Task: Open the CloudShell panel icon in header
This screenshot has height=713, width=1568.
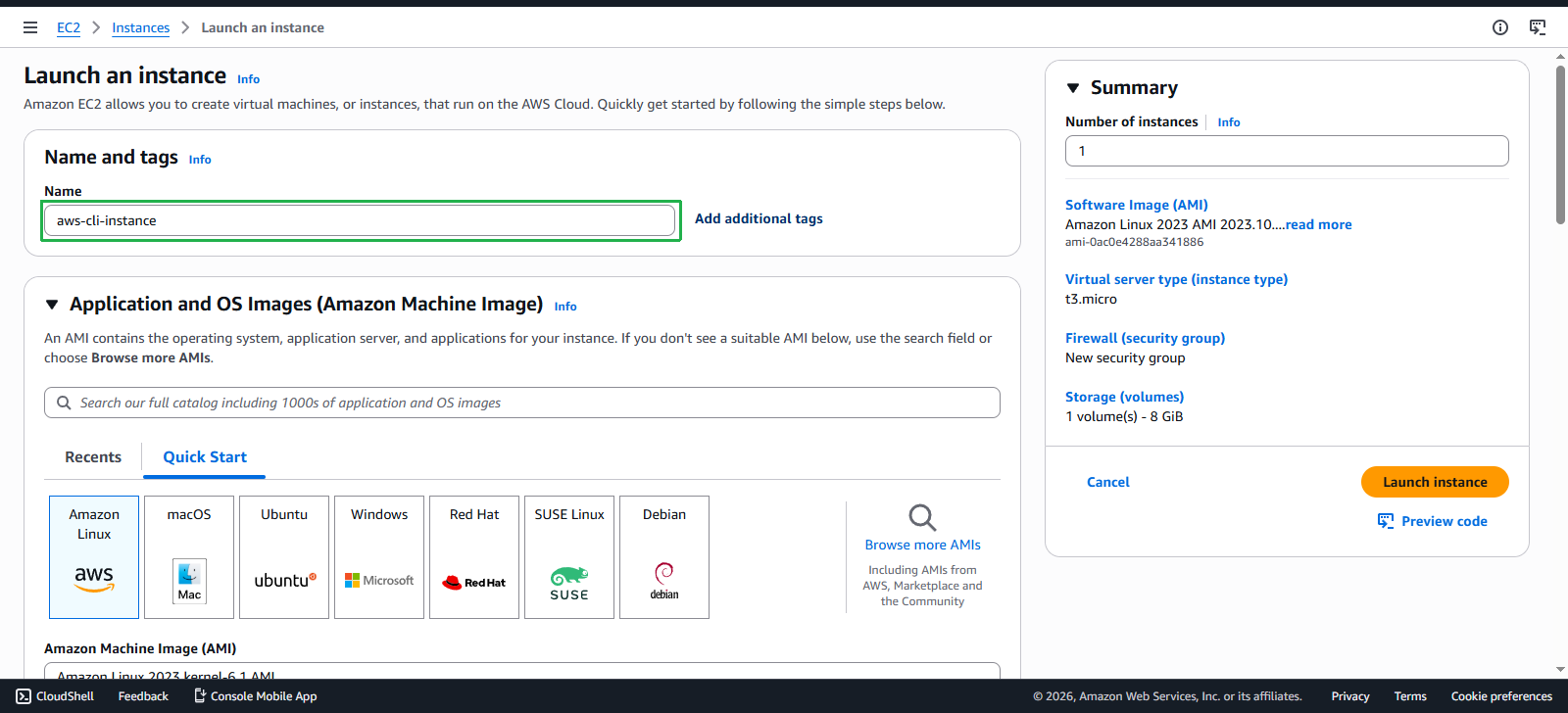Action: click(1538, 27)
